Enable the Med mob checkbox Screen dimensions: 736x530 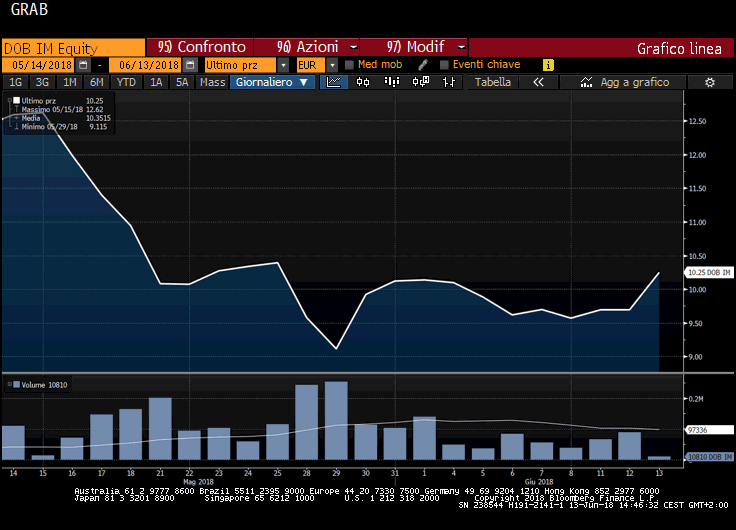[349, 65]
